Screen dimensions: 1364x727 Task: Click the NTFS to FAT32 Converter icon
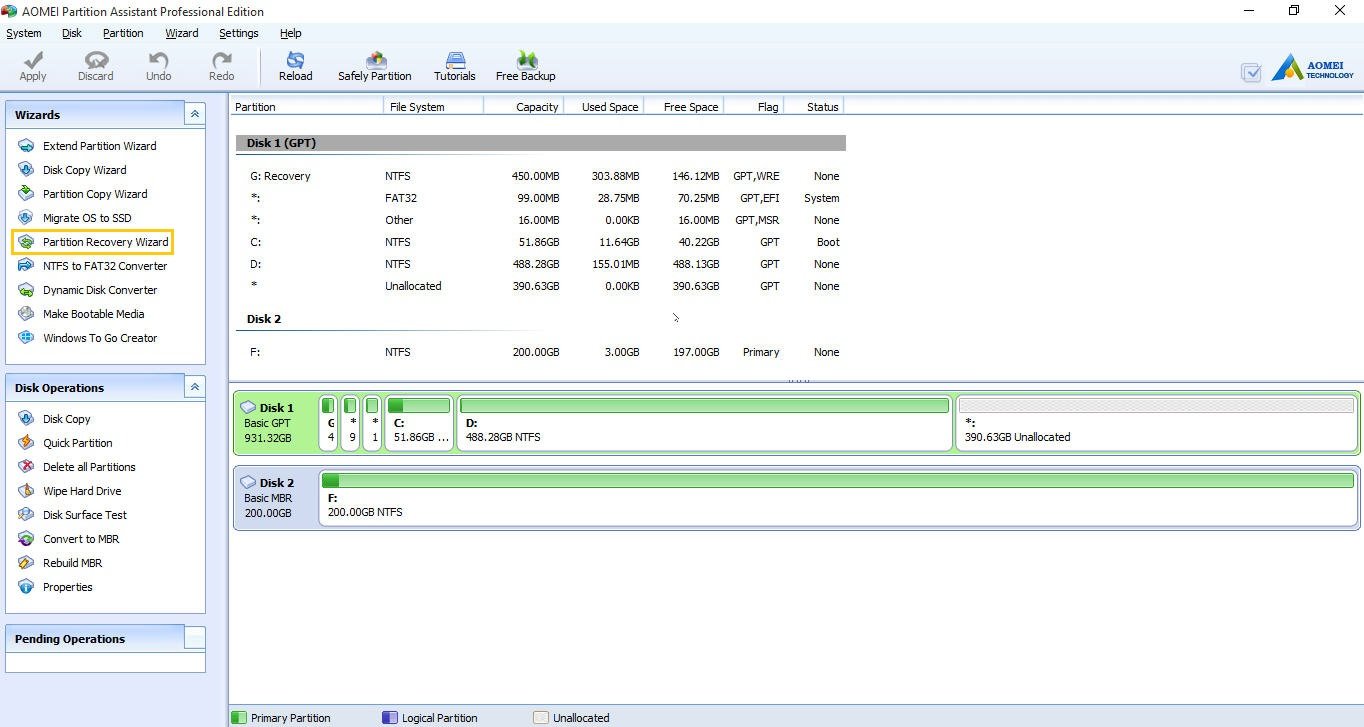26,266
